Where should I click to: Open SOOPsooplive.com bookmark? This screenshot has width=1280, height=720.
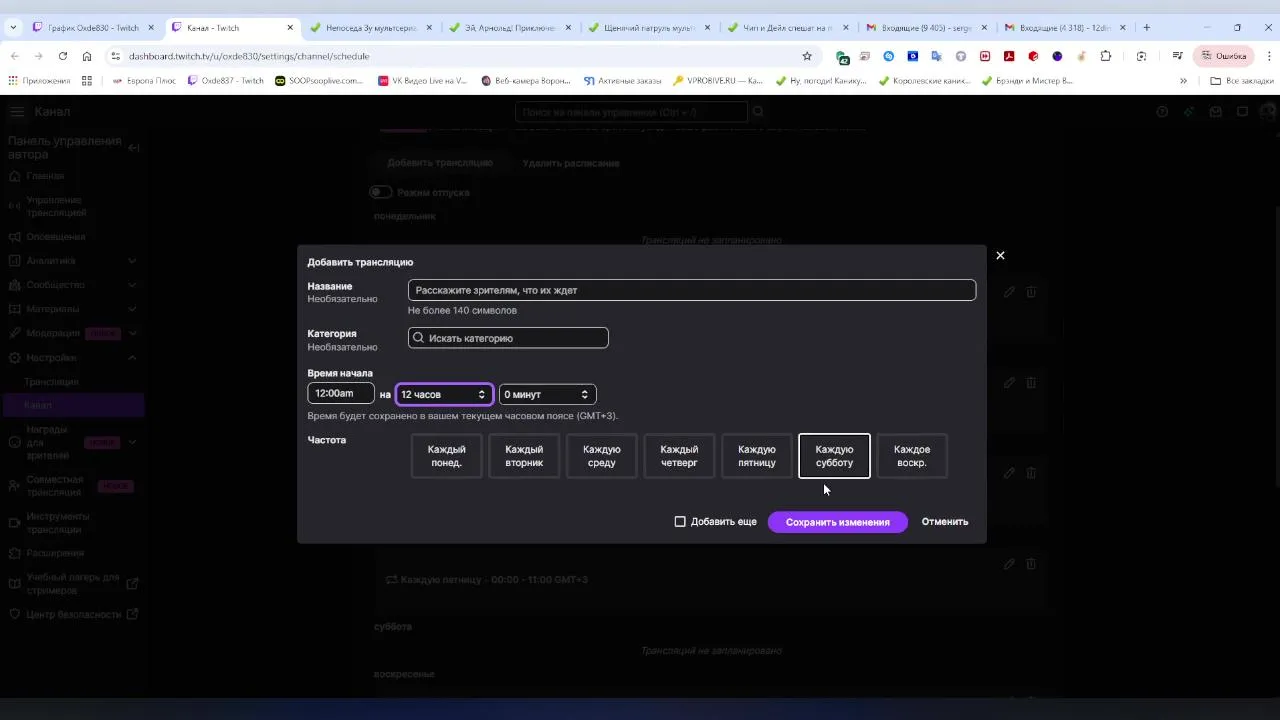tap(319, 81)
